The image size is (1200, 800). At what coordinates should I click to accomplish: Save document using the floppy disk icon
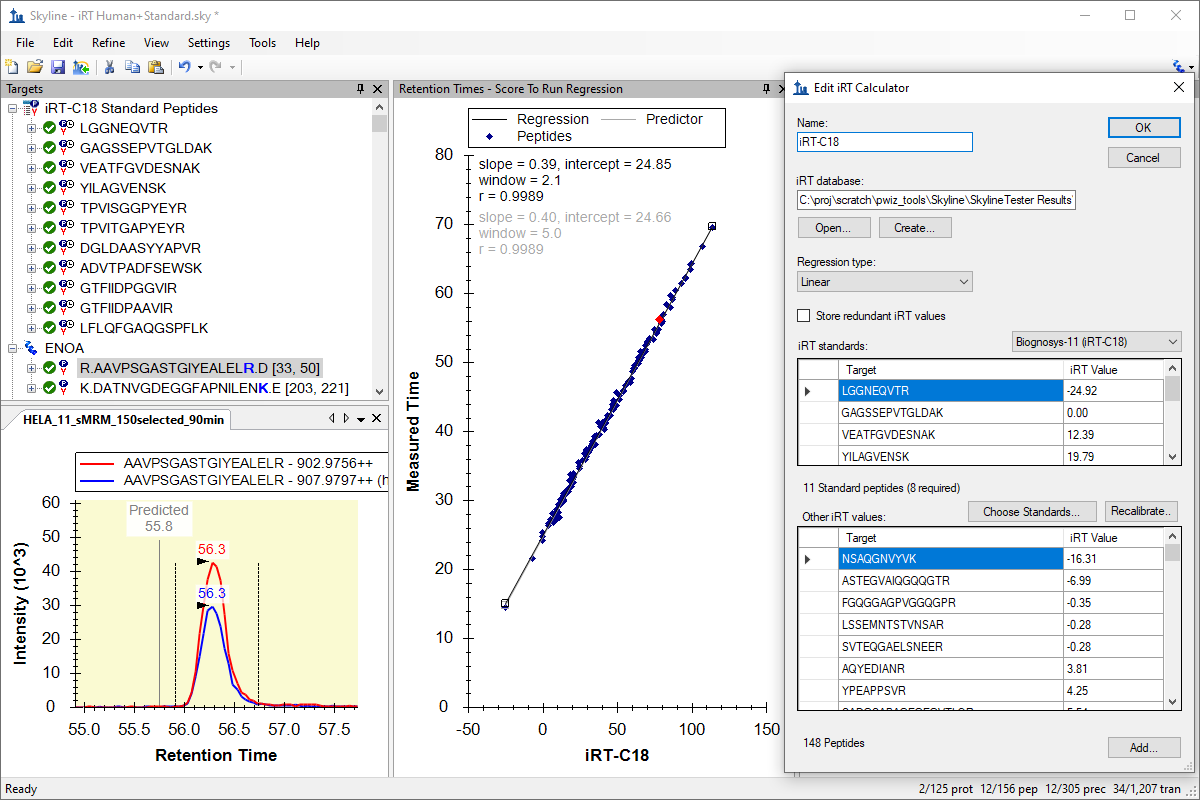point(58,67)
